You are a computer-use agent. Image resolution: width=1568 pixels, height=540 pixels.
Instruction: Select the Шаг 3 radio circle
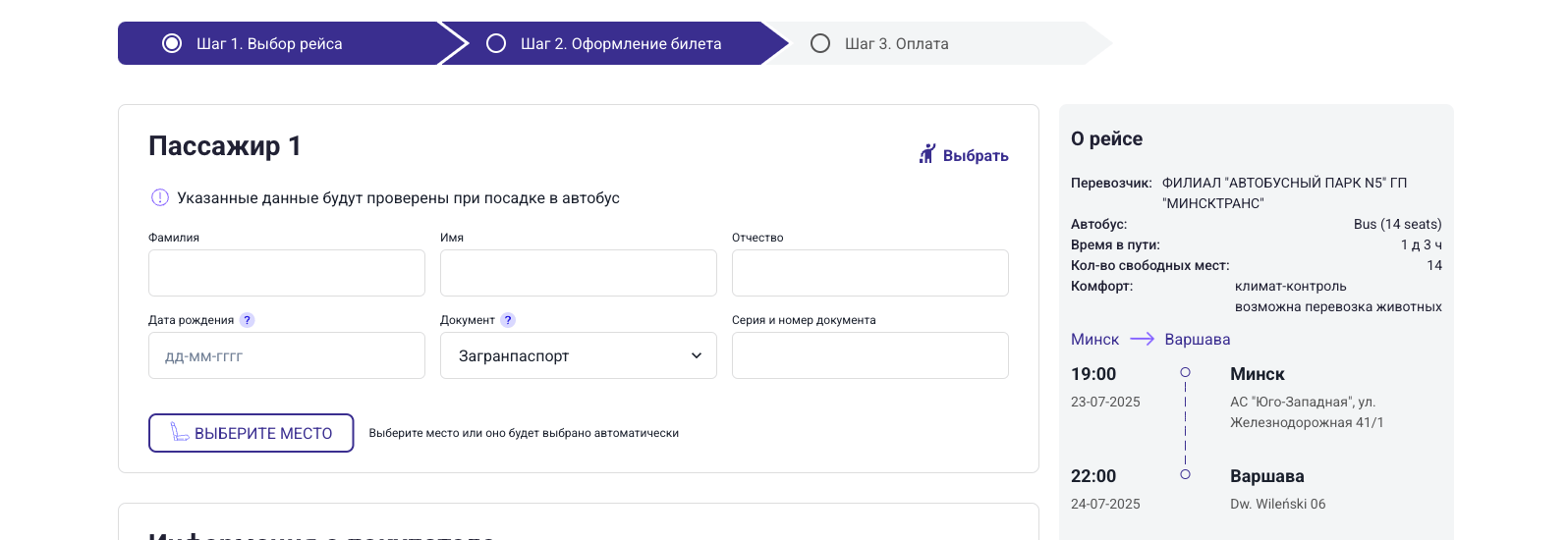pyautogui.click(x=820, y=43)
